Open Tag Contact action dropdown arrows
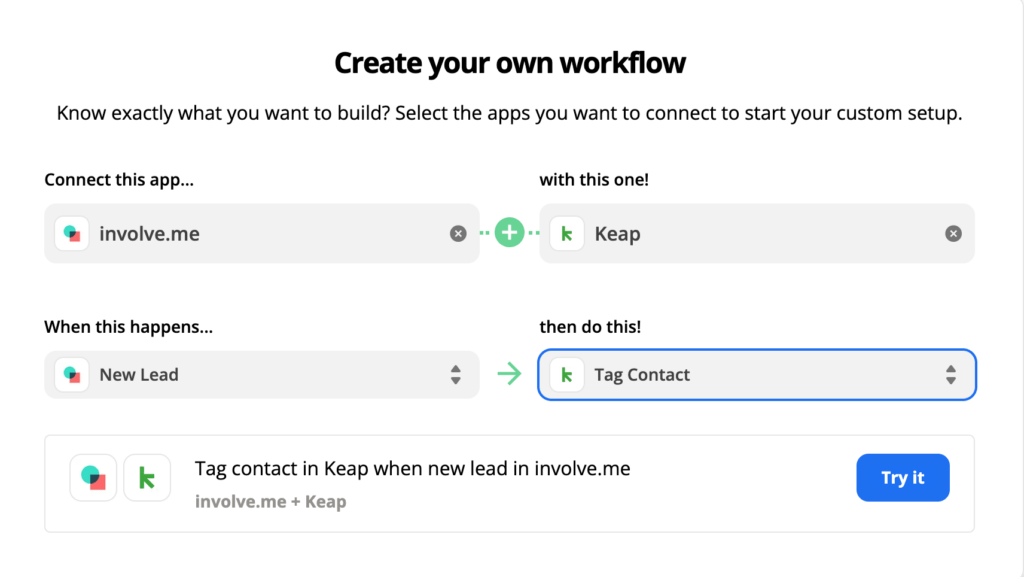The height and width of the screenshot is (577, 1024). pos(951,375)
